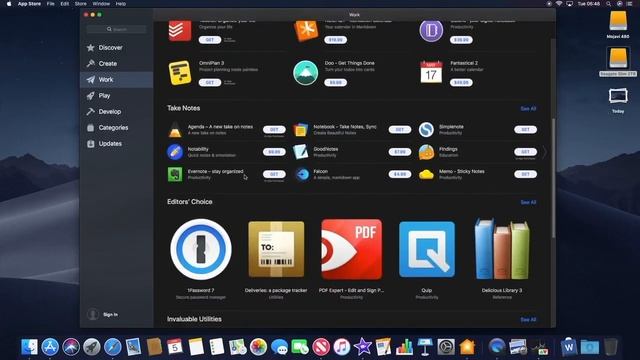Viewport: 640px width, 360px height.
Task: Open the Edit menu
Action: point(64,4)
